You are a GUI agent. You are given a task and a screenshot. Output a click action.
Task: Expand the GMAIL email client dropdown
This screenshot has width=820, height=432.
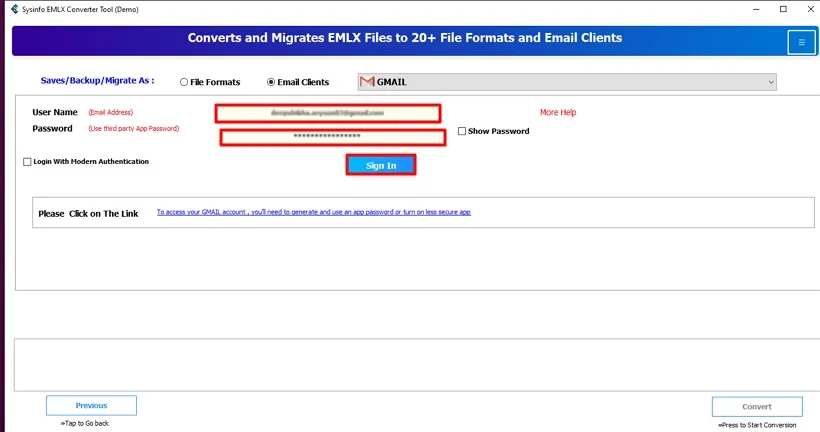pyautogui.click(x=567, y=82)
